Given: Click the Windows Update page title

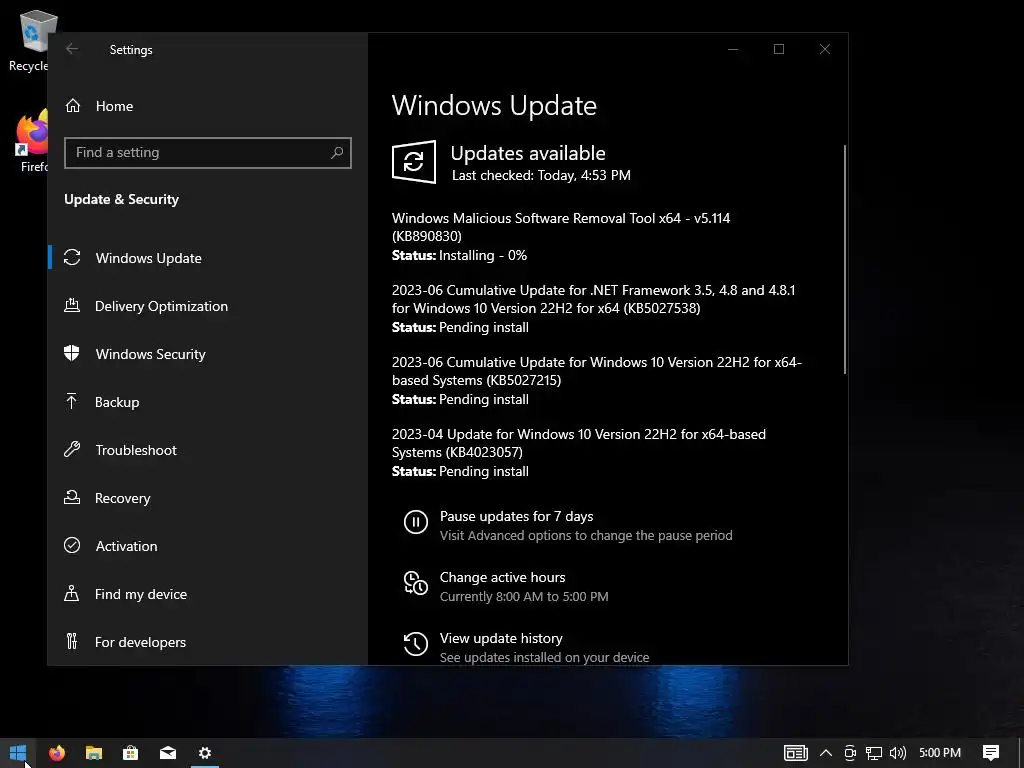Looking at the screenshot, I should coord(494,105).
